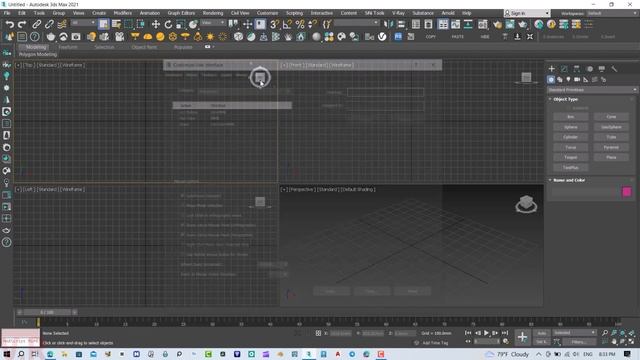This screenshot has width=640, height=360.
Task: Open the Rendering menu
Action: click(x=213, y=13)
